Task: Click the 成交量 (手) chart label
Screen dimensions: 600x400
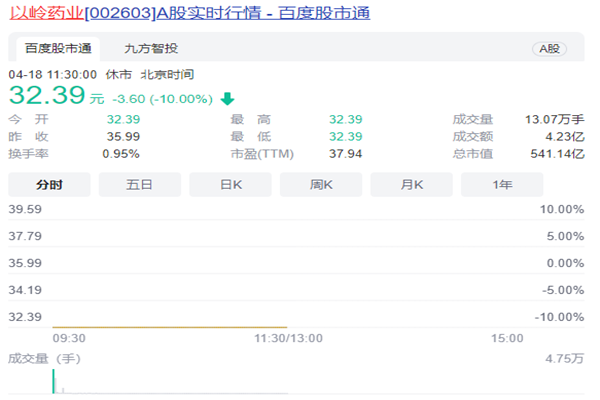Action: click(x=44, y=359)
